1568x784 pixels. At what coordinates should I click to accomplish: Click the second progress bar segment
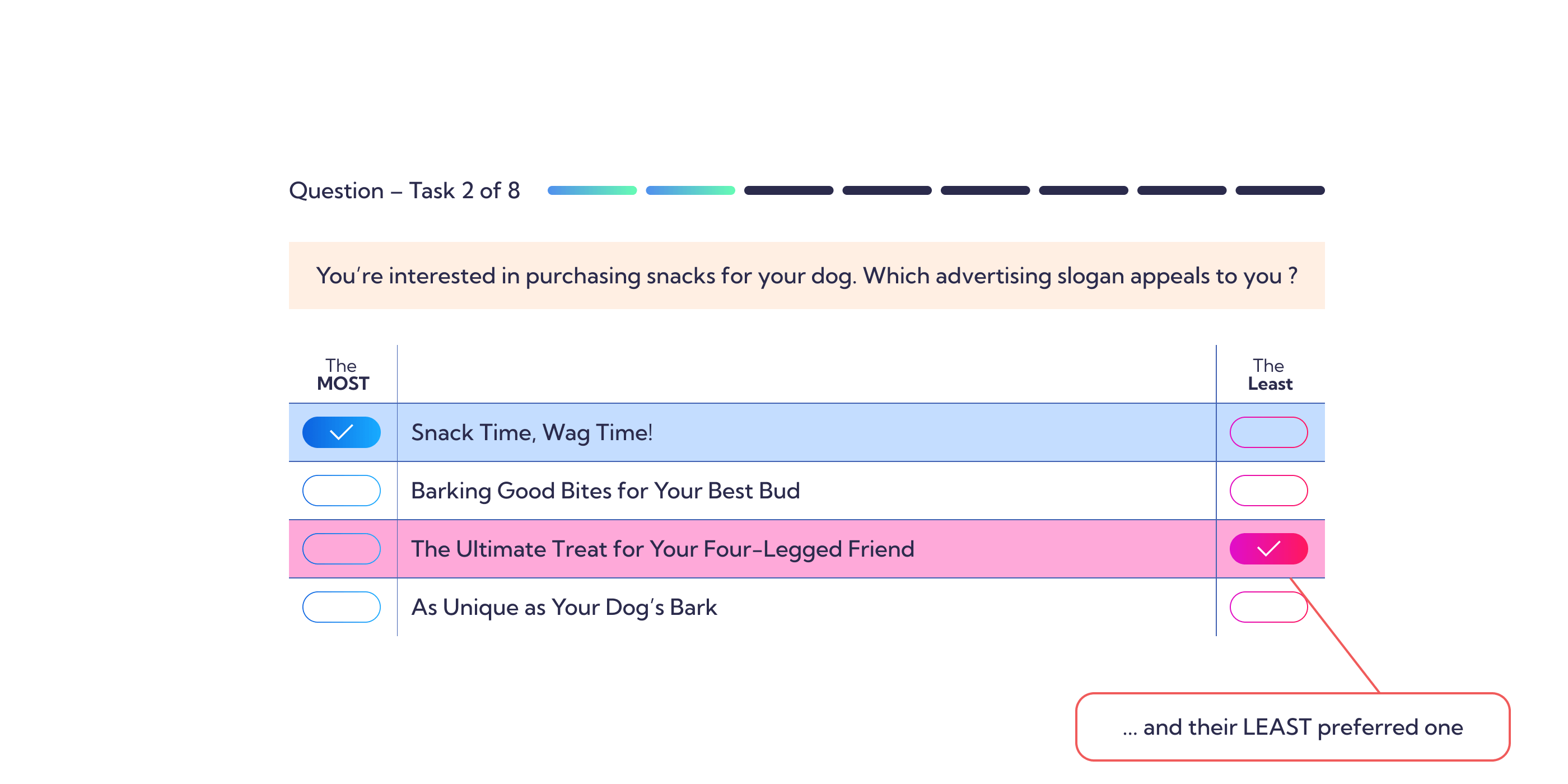pyautogui.click(x=690, y=190)
